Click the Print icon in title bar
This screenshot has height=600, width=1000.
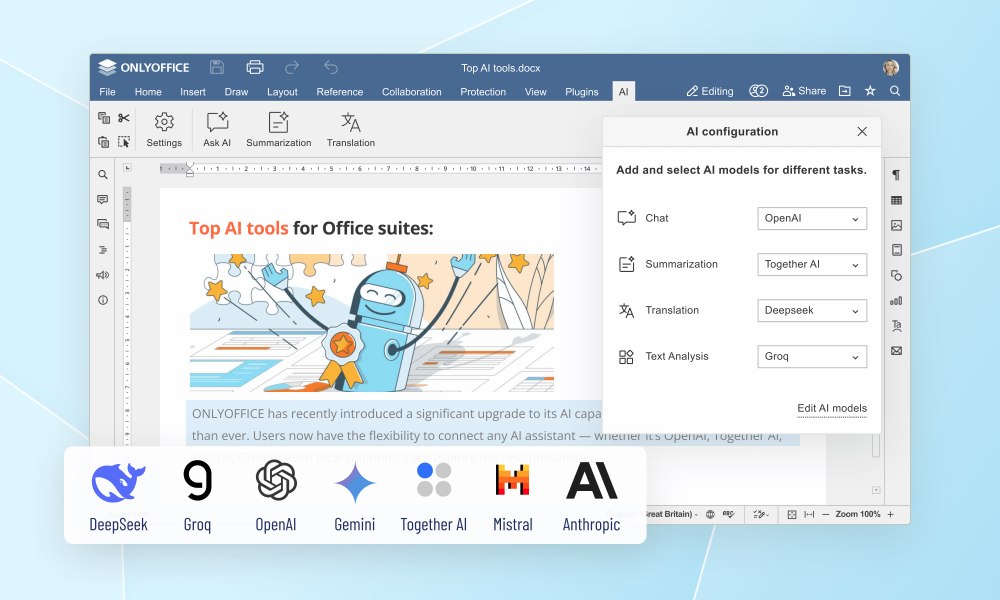click(255, 67)
